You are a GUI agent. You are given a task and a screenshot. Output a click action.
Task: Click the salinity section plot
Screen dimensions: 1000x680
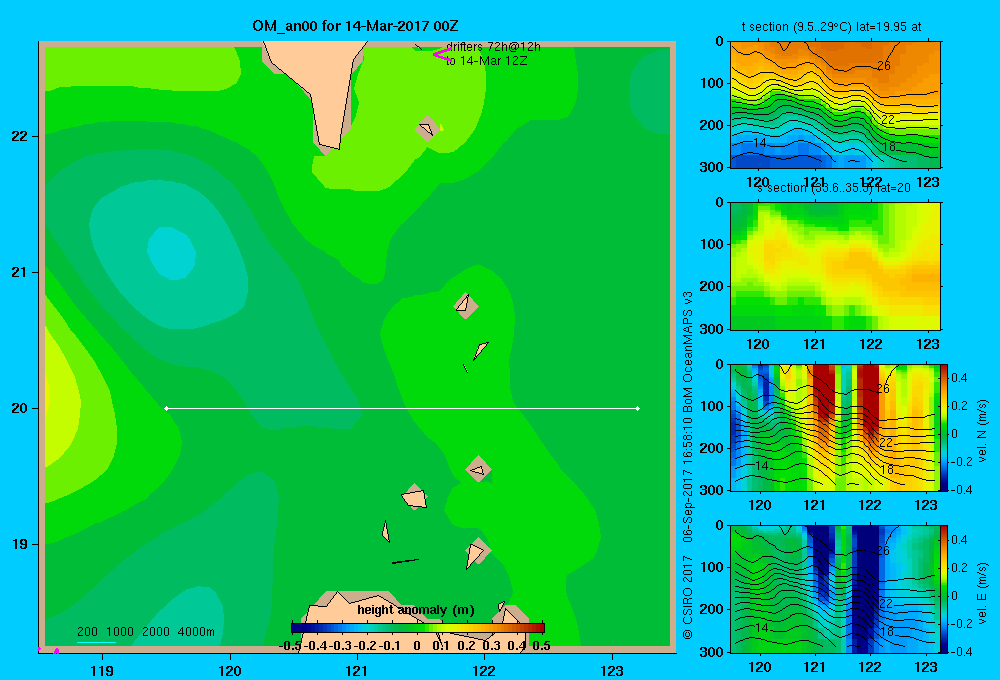tap(835, 266)
